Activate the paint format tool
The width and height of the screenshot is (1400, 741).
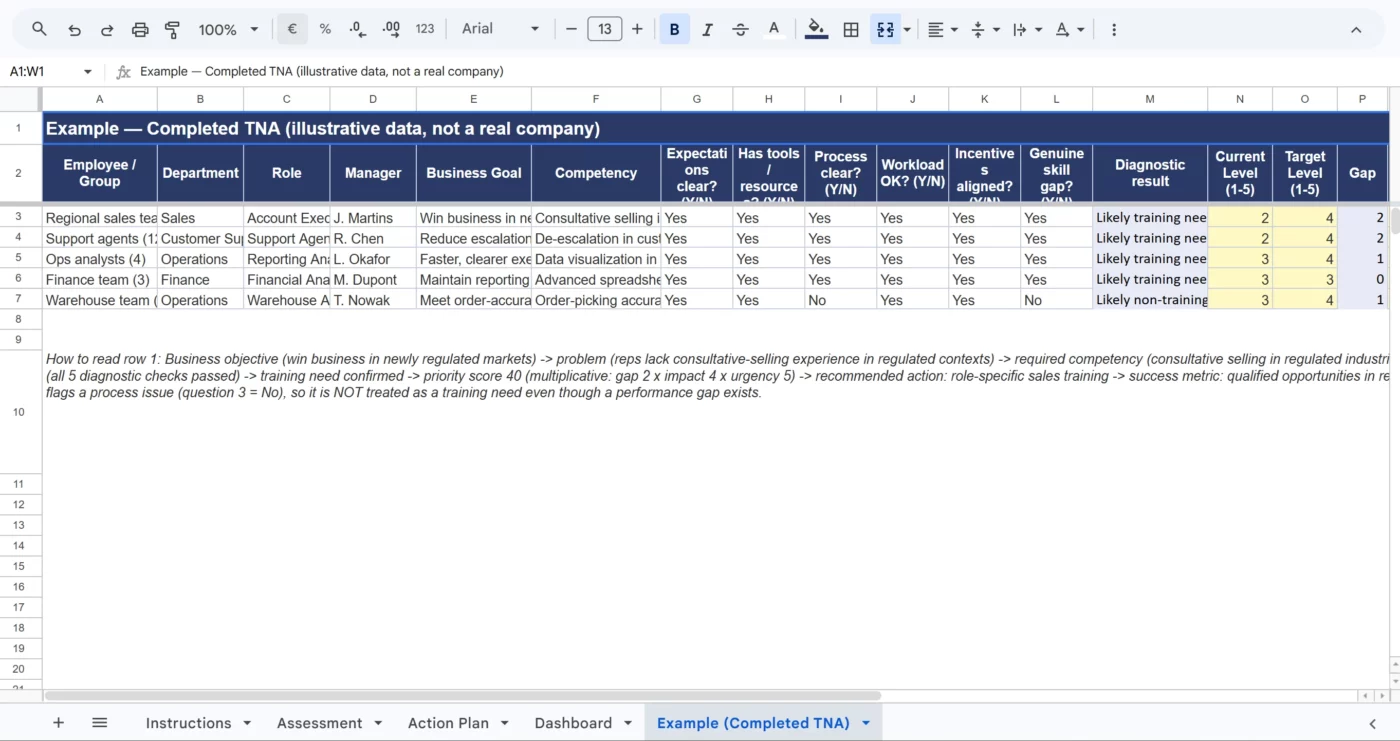pos(172,30)
